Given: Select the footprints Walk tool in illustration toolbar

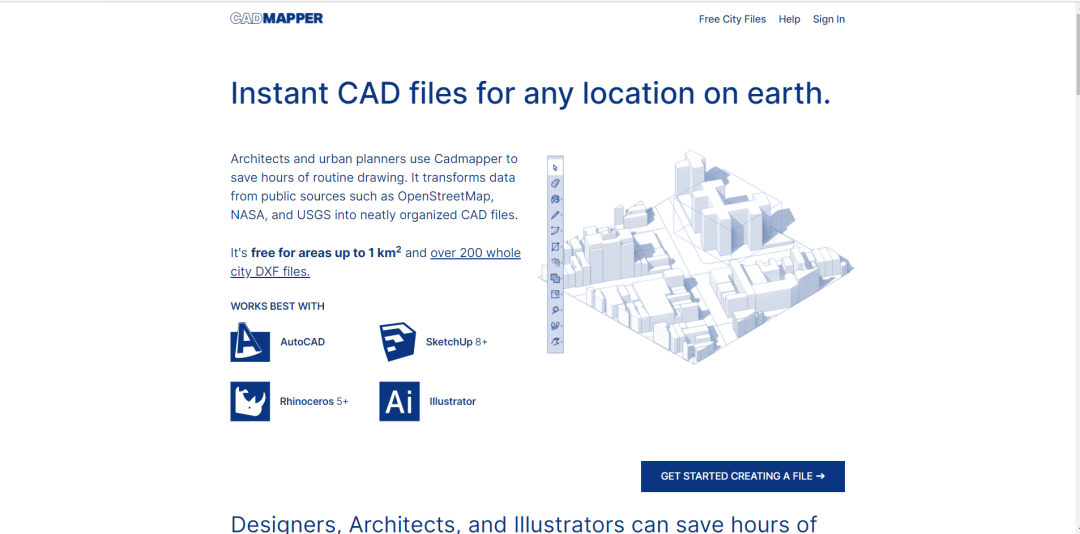Looking at the screenshot, I should click(x=556, y=325).
